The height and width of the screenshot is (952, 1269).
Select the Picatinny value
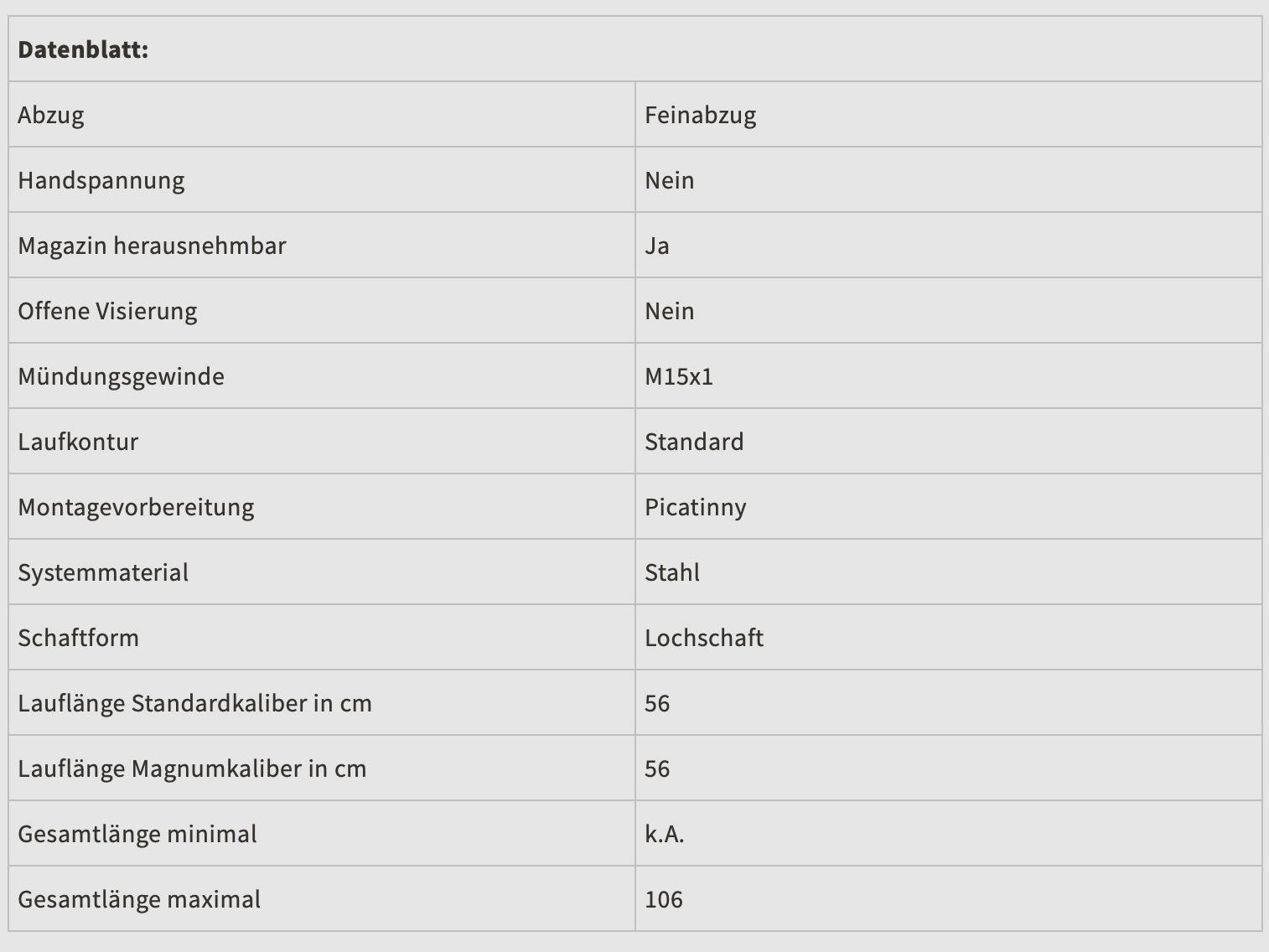click(695, 507)
